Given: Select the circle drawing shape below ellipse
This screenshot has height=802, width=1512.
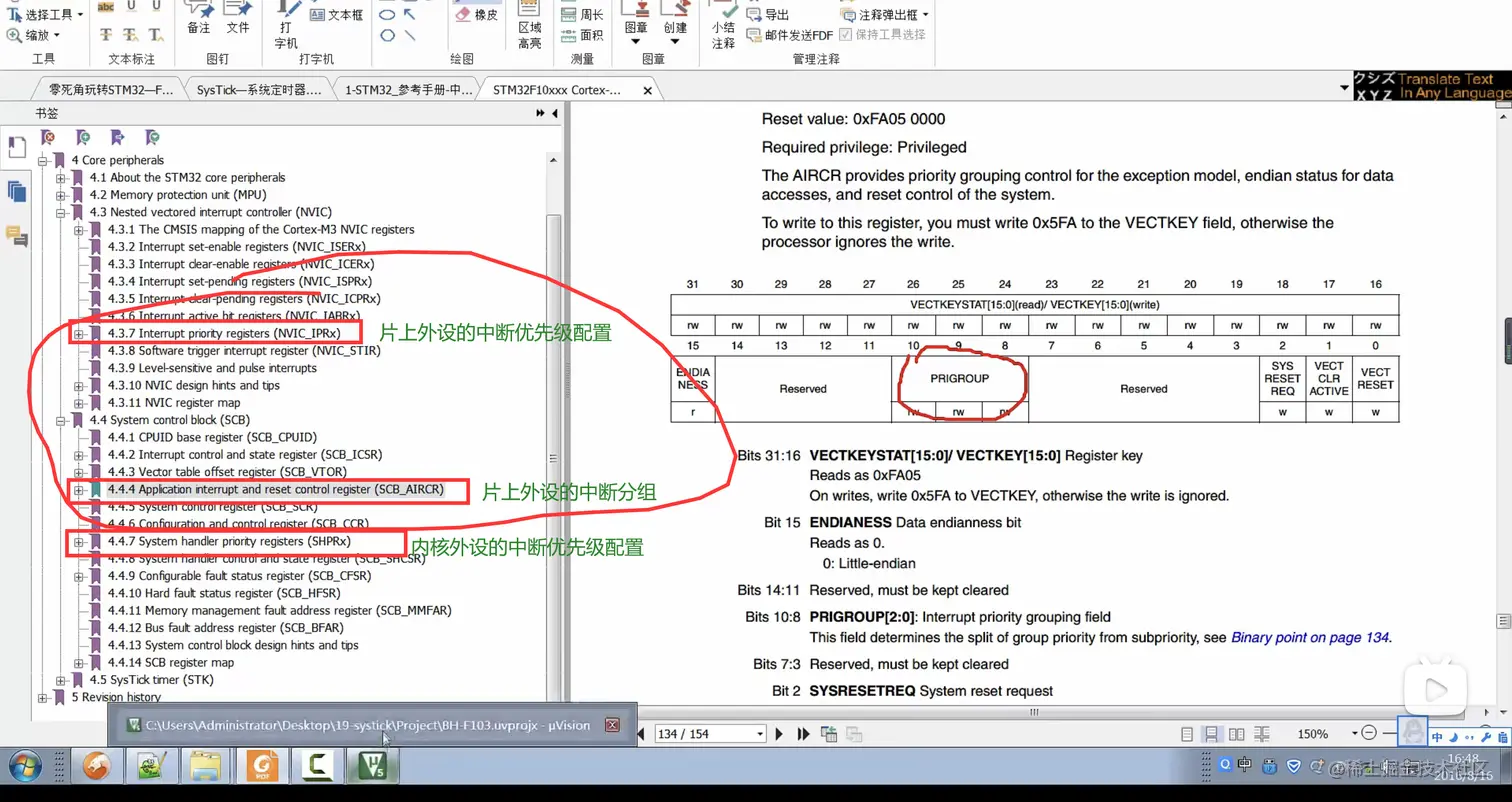Looking at the screenshot, I should coord(387,35).
